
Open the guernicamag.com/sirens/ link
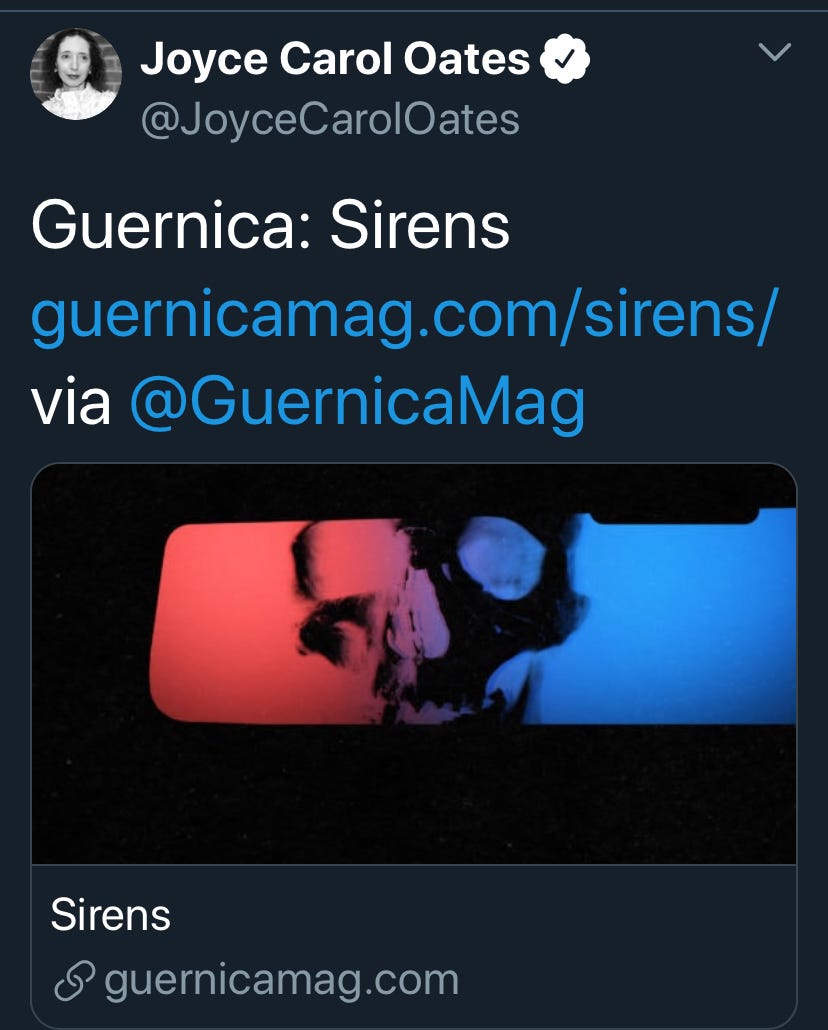(x=405, y=316)
